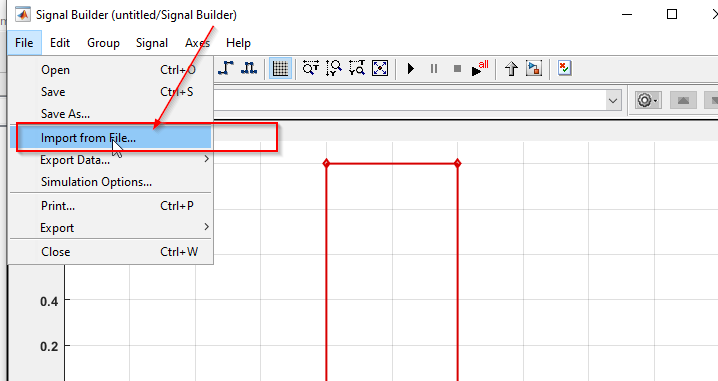The image size is (718, 381).
Task: Open the verification settings checklist icon
Action: pos(565,68)
